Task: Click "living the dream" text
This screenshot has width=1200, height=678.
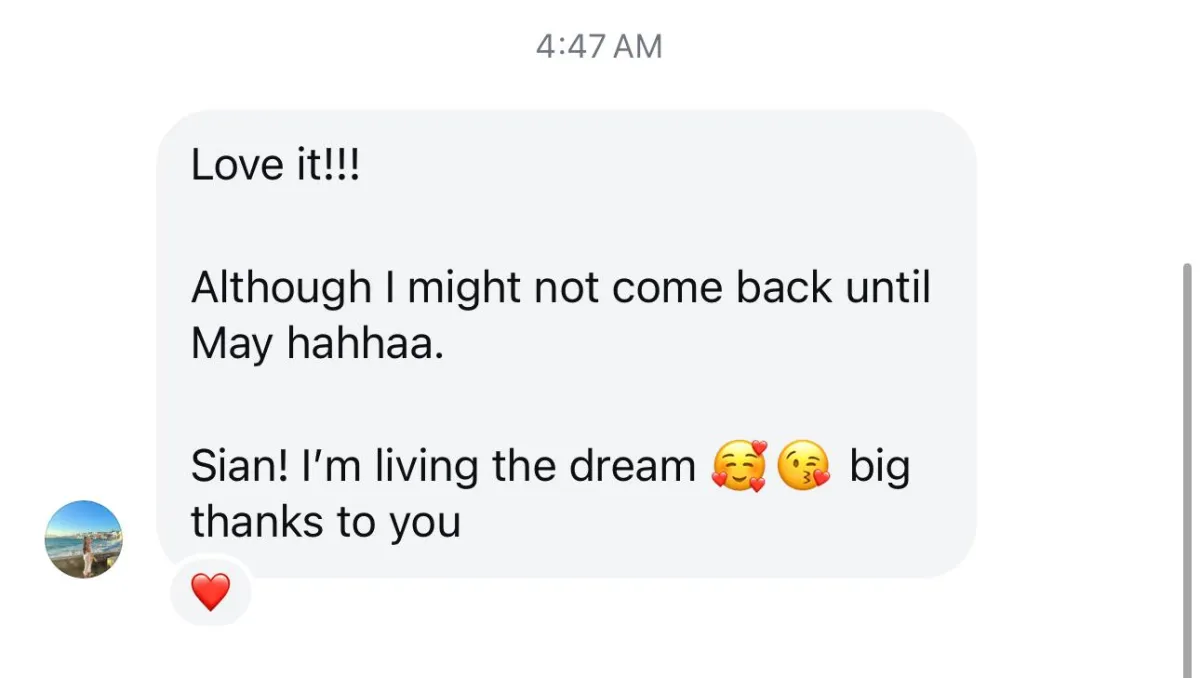Action: [x=535, y=466]
